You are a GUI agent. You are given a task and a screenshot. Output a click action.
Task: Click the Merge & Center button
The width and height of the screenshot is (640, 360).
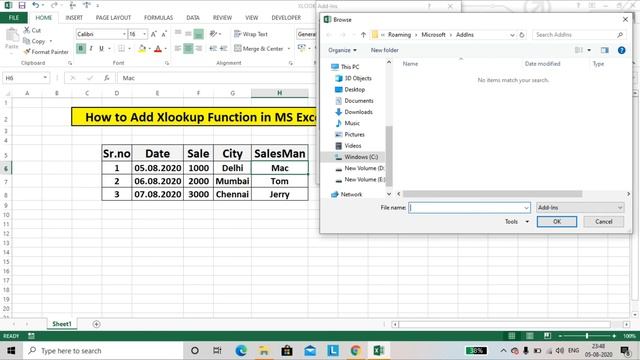coord(259,49)
